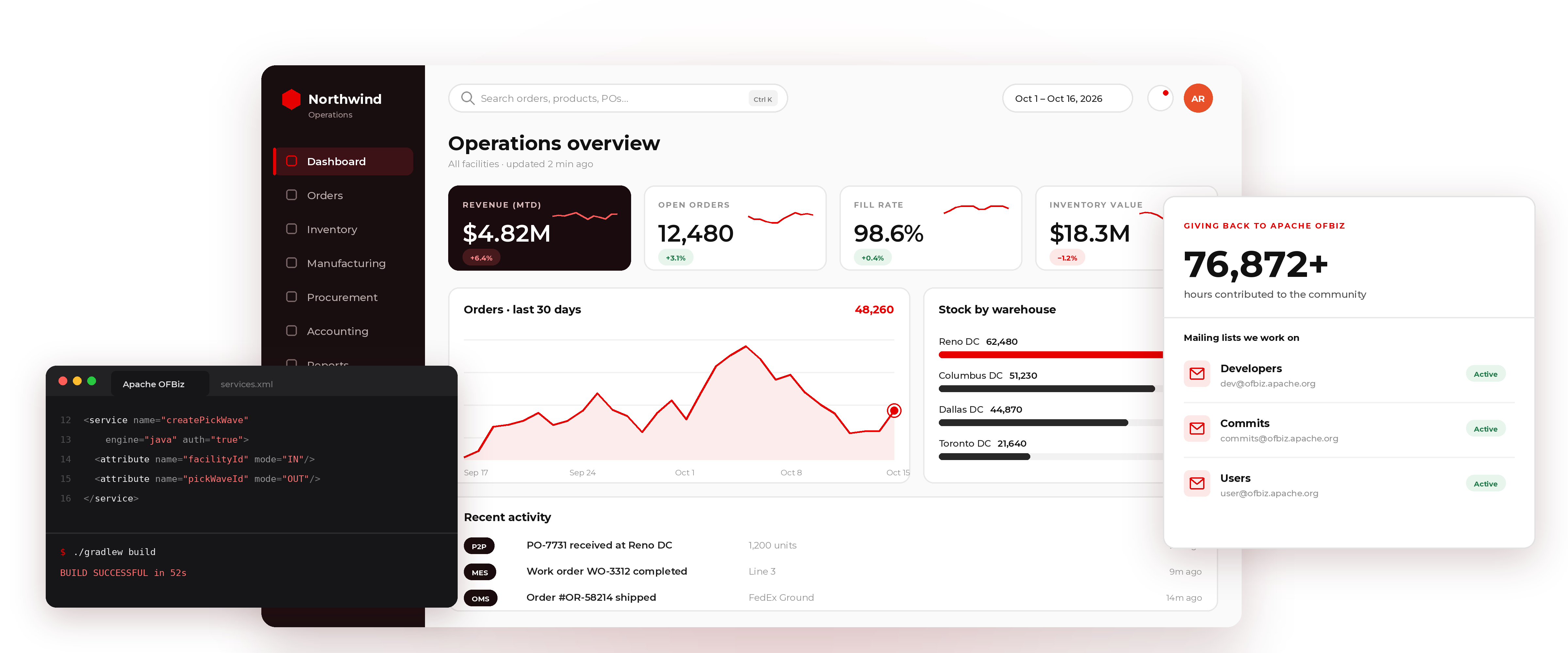The width and height of the screenshot is (1568, 653).
Task: Click the 48,260 orders total
Action: click(874, 309)
